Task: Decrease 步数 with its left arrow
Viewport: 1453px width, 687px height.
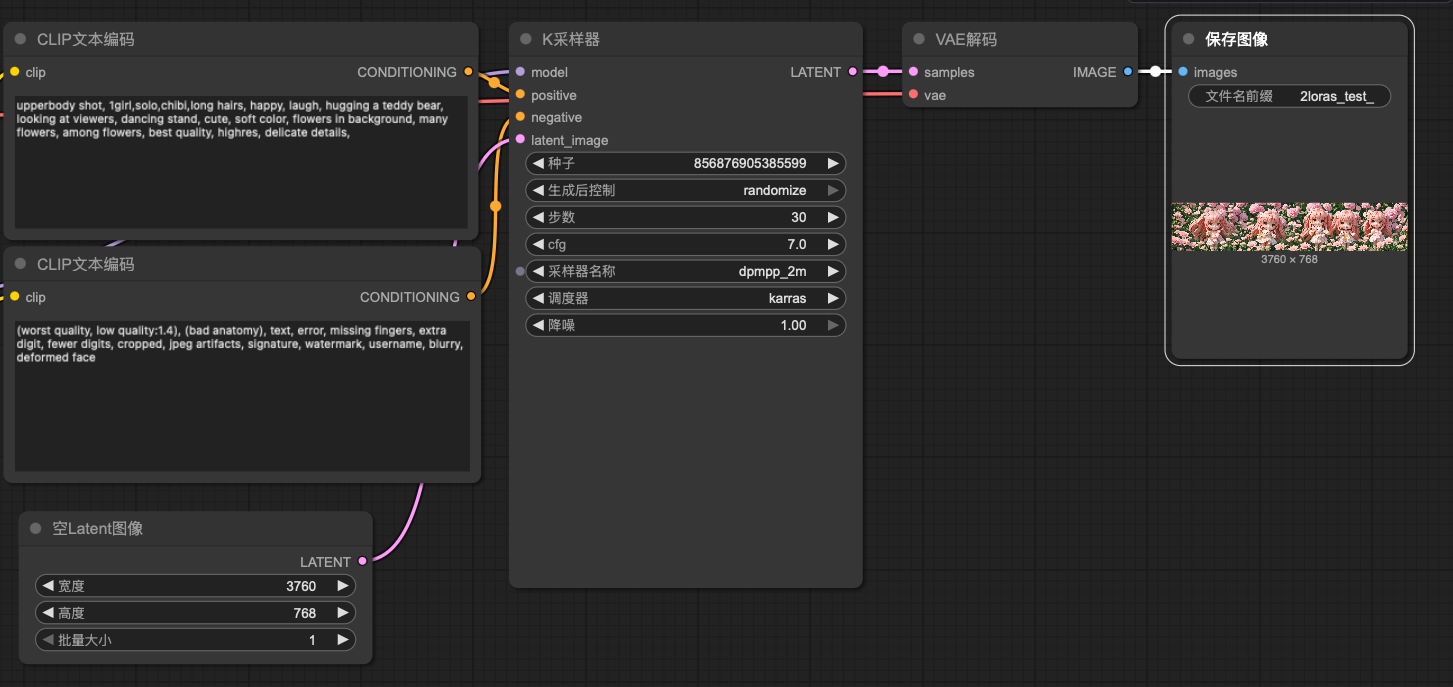Action: tap(538, 217)
